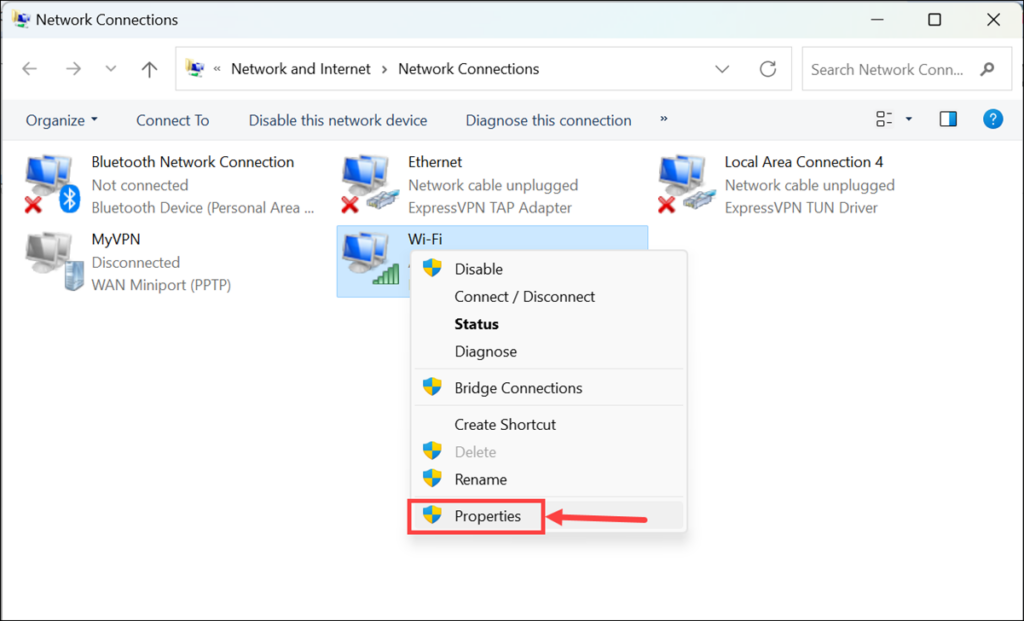This screenshot has height=621, width=1024.
Task: Toggle the preview pane icon
Action: (948, 120)
